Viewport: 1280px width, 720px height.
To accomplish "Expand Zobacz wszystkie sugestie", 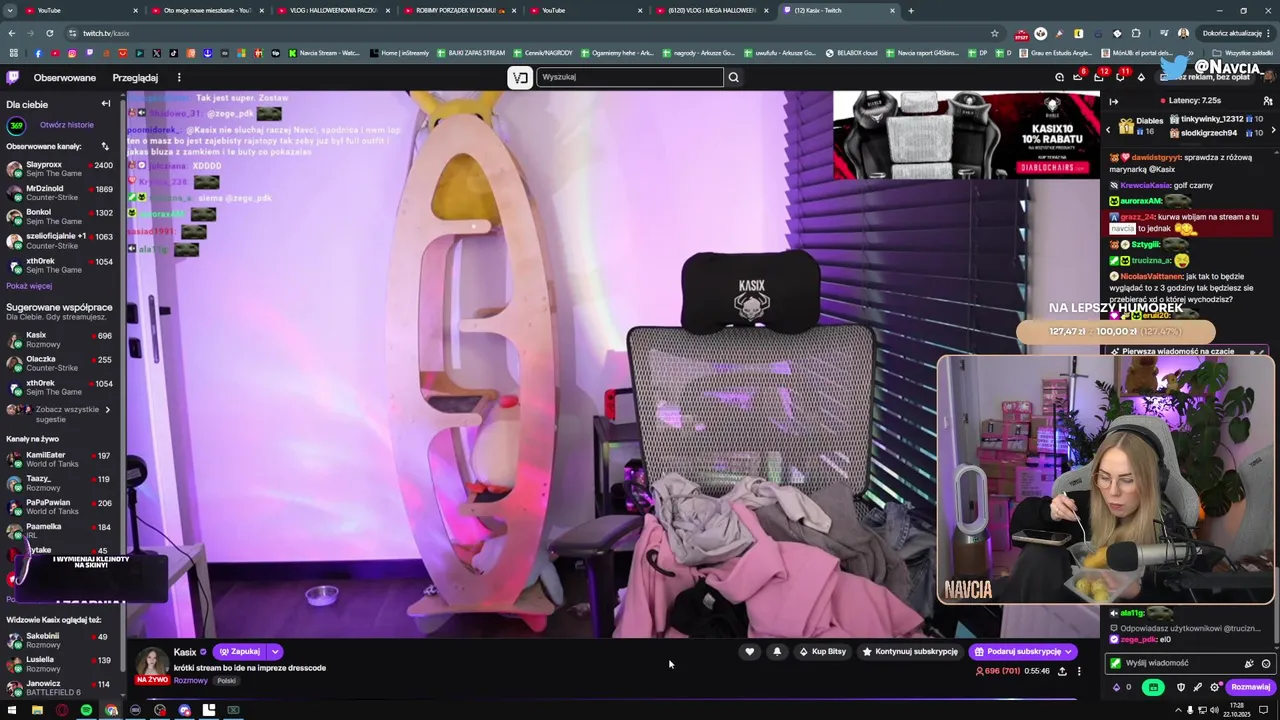I will (x=60, y=413).
